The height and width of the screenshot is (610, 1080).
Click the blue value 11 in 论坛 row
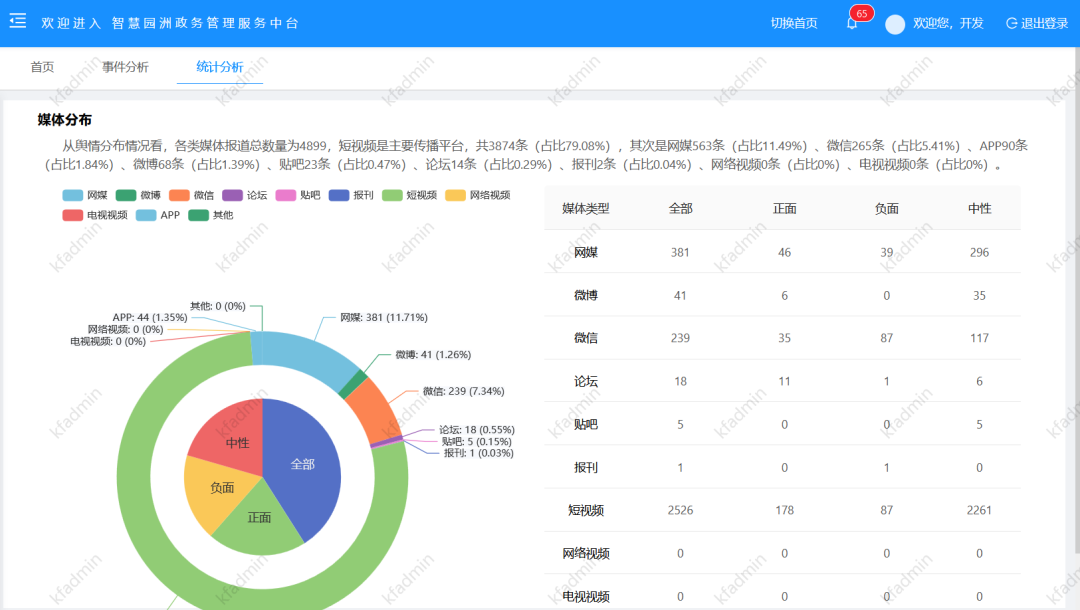[785, 381]
